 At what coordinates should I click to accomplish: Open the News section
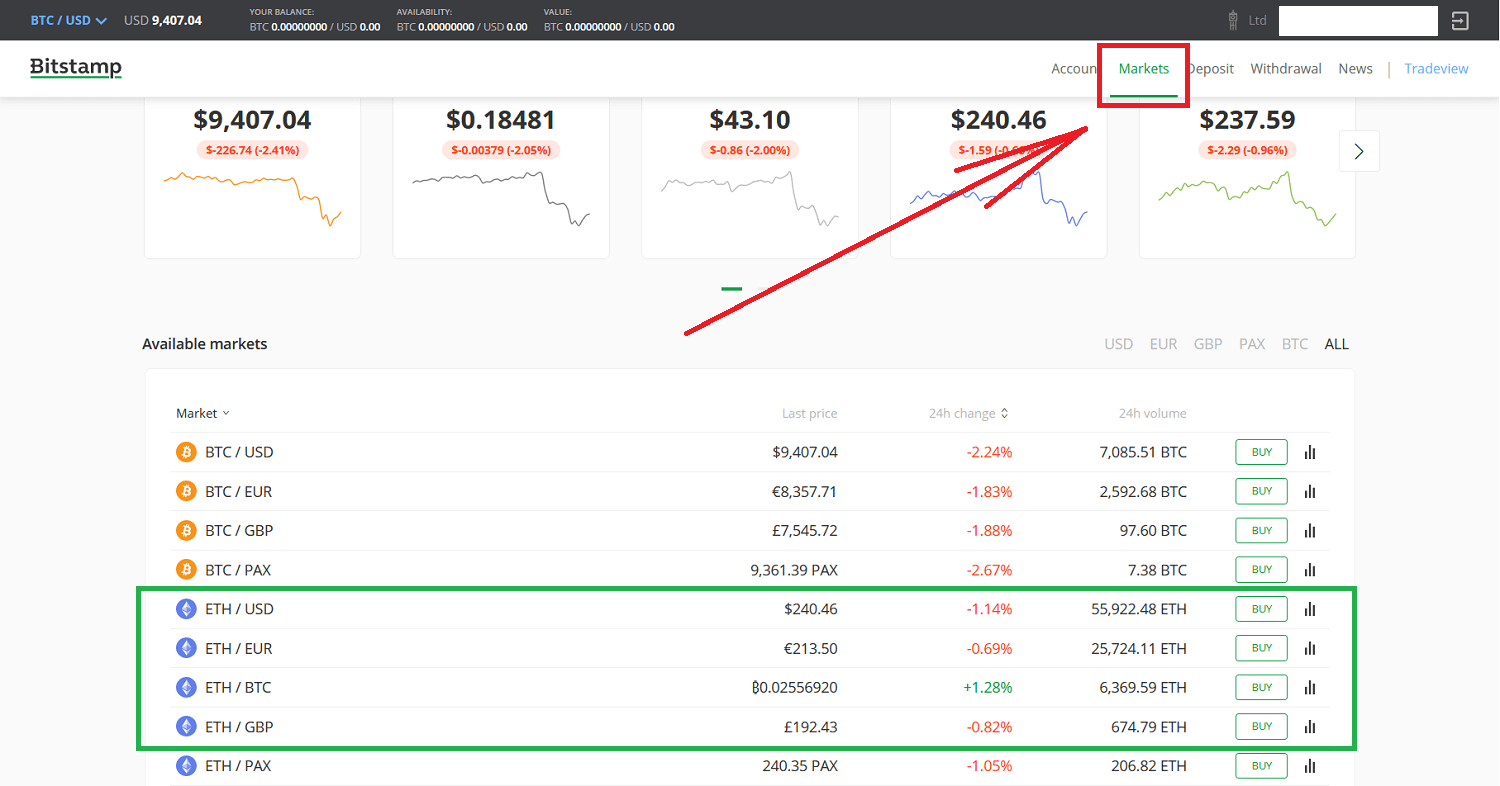point(1355,69)
